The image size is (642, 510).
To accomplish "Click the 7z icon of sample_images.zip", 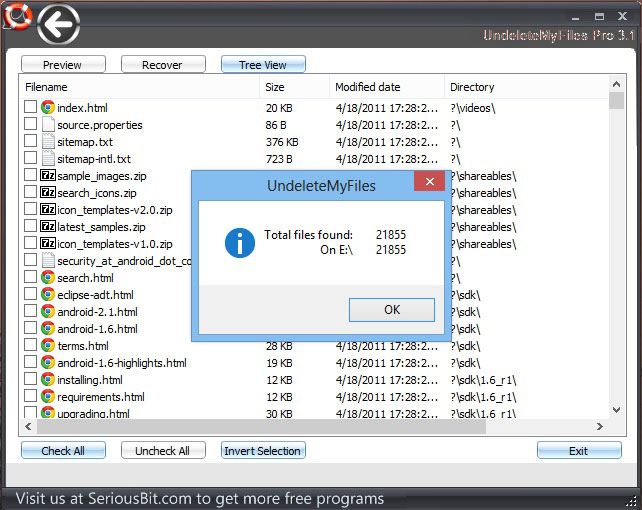I will (48, 175).
